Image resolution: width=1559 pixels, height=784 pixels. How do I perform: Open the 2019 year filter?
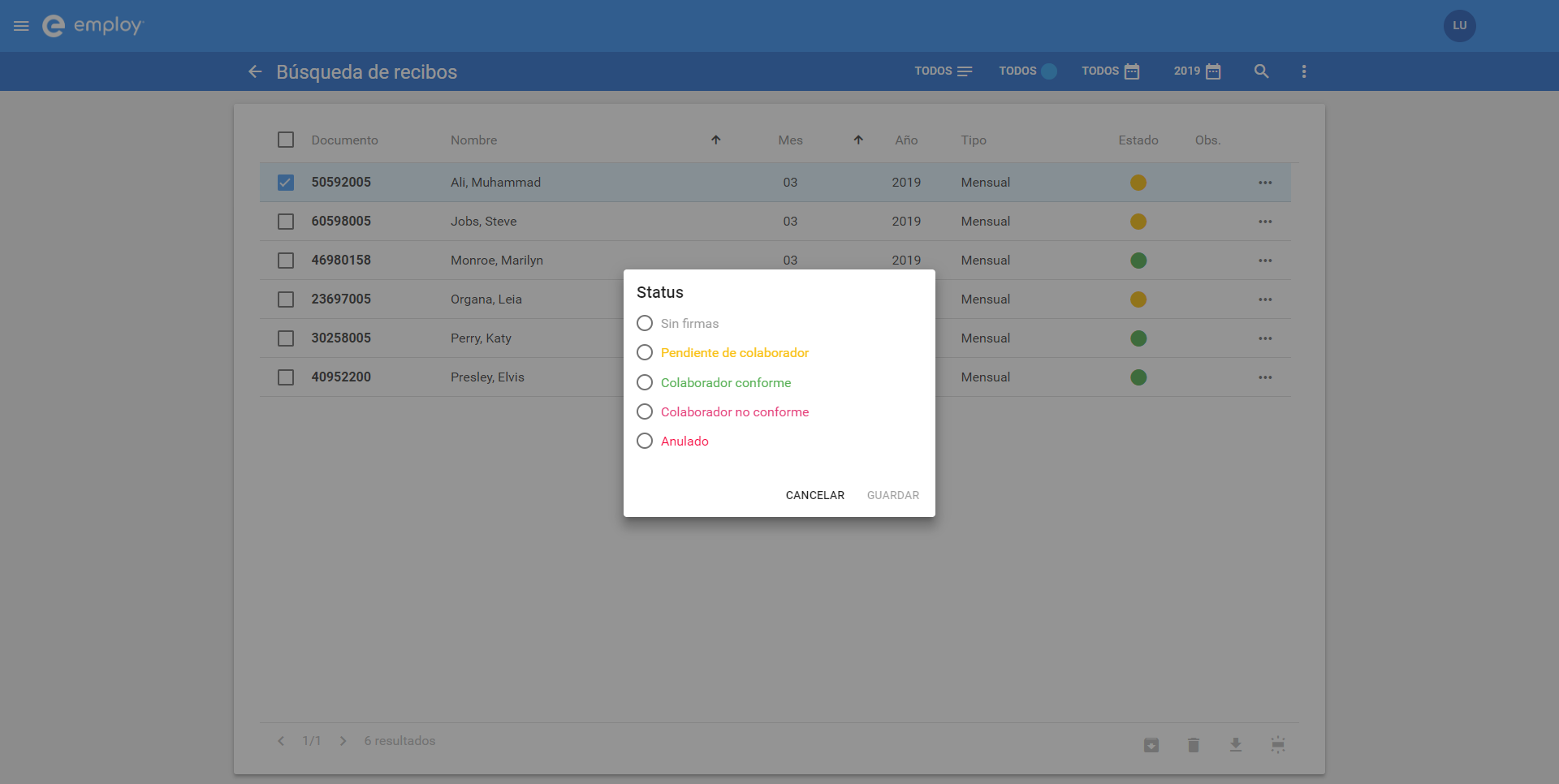point(1197,71)
